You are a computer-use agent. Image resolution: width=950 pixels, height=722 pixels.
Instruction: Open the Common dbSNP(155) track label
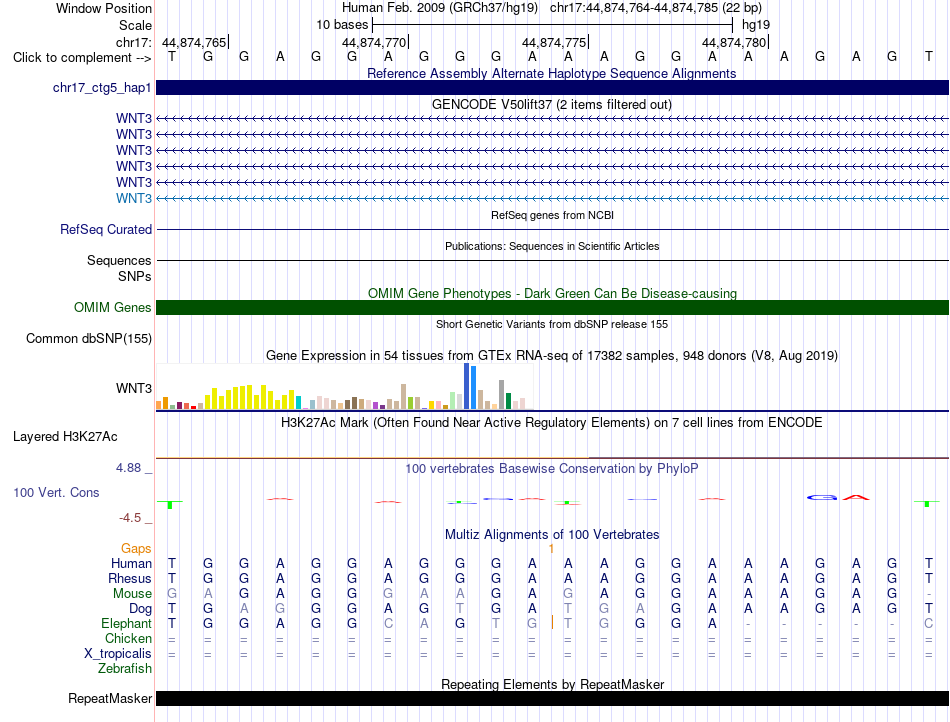click(89, 339)
